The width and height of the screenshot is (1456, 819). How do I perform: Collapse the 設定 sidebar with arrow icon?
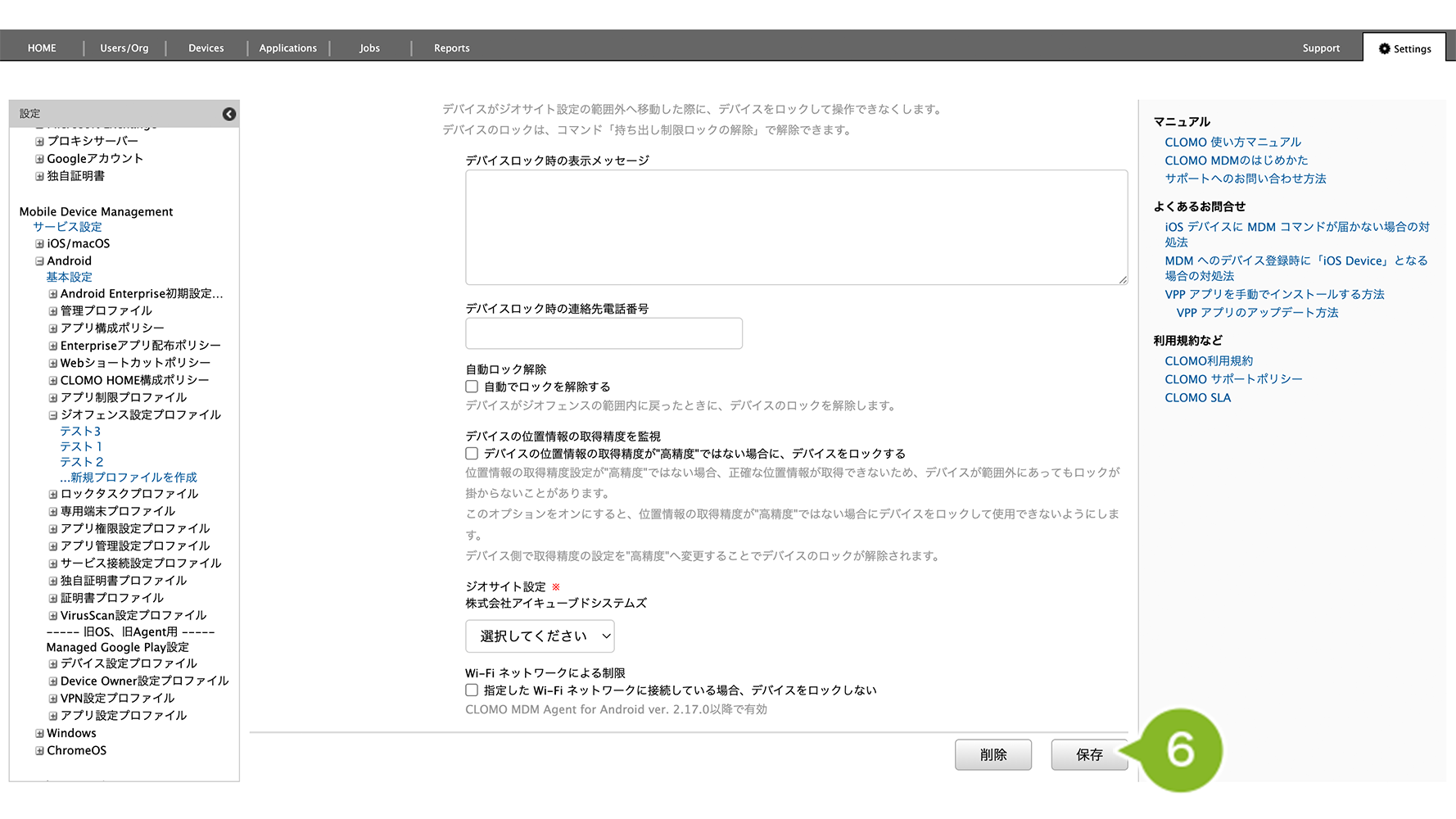tap(229, 114)
